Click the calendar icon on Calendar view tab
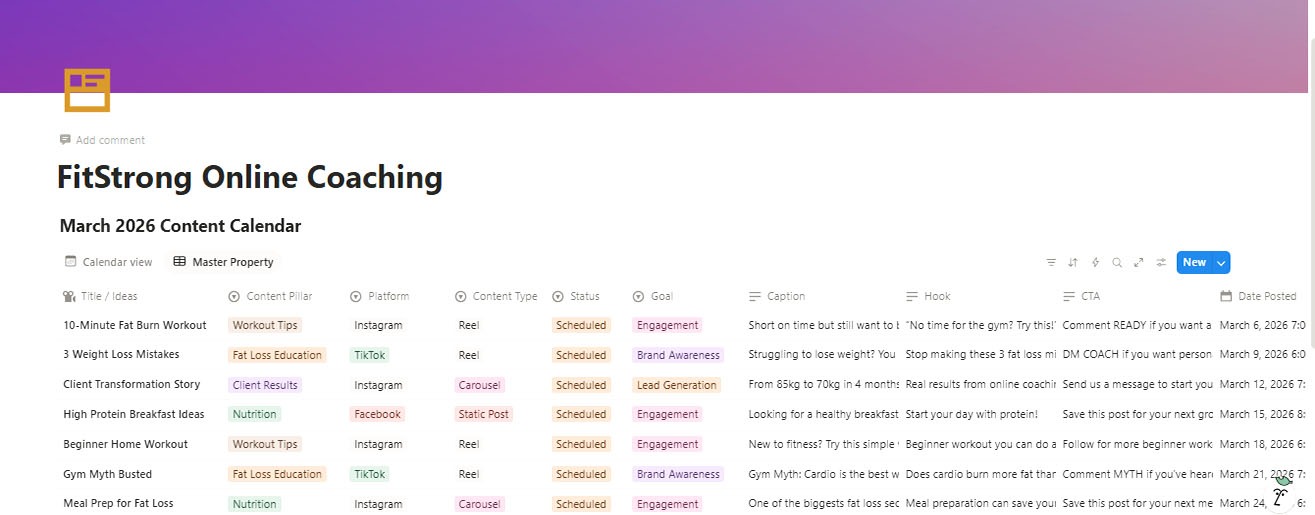 pos(70,262)
